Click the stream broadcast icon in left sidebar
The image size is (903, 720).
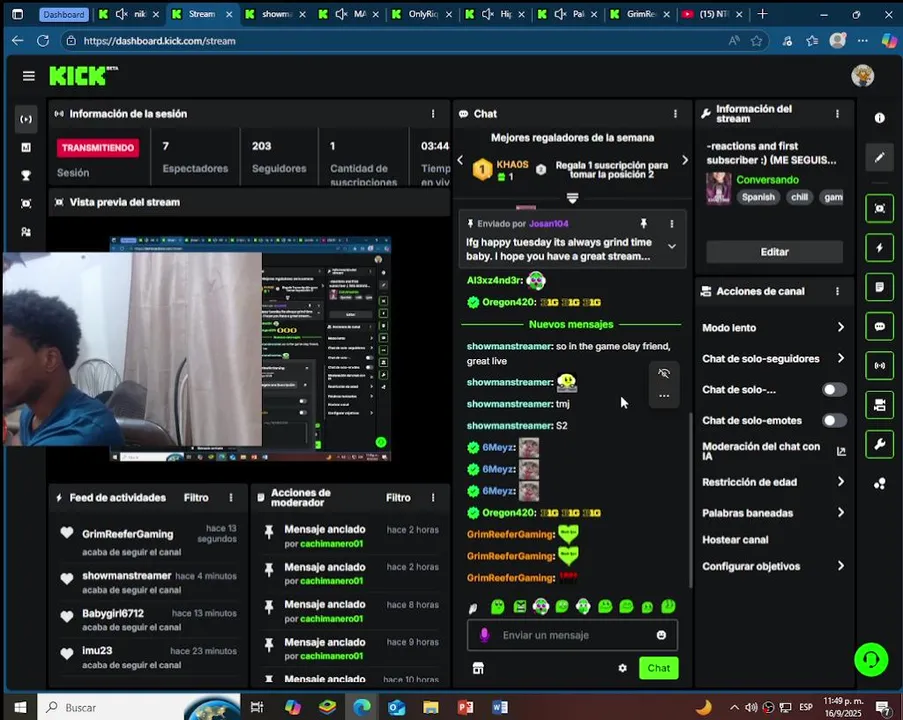26,119
